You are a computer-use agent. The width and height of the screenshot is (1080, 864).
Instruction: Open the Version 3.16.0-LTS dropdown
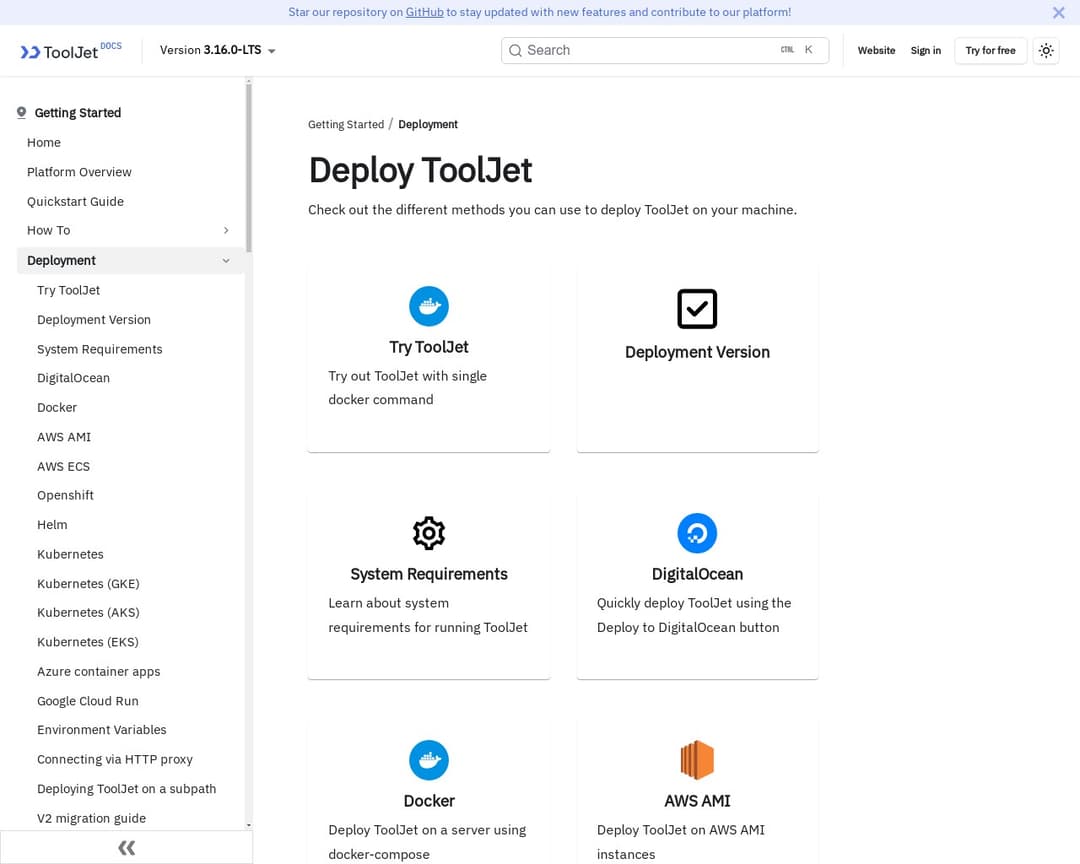(x=218, y=50)
